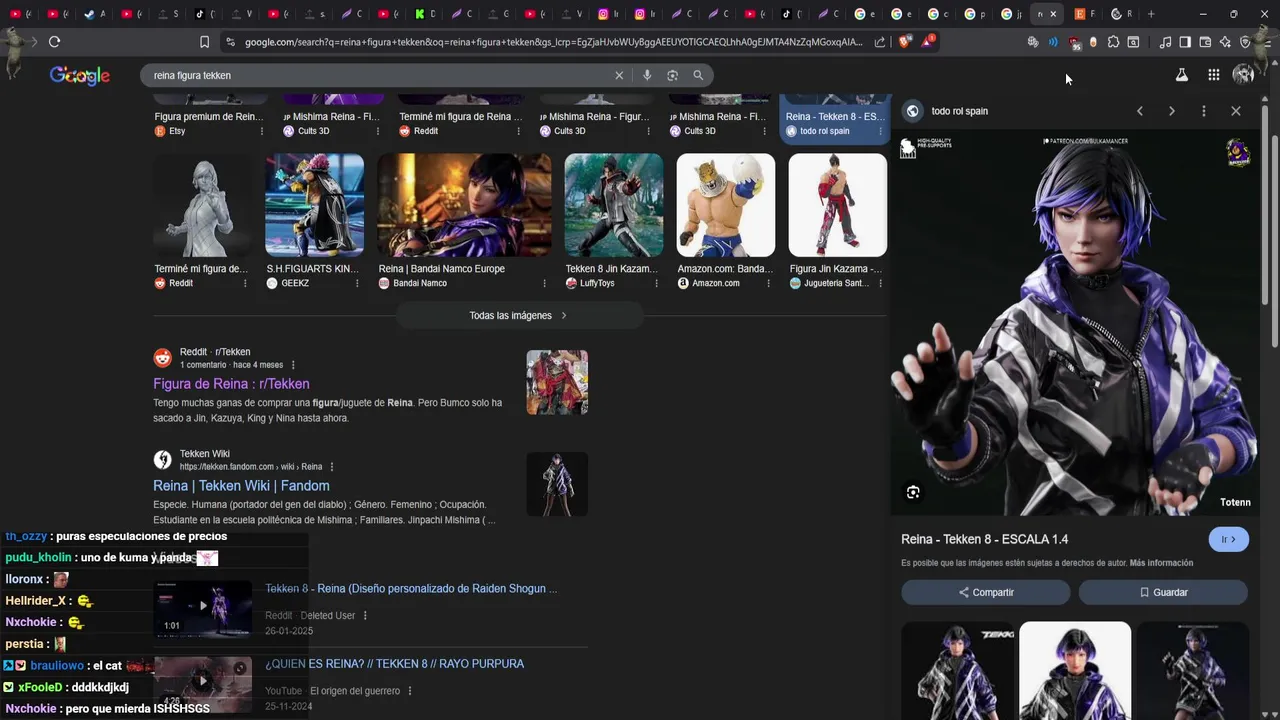The height and width of the screenshot is (720, 1280).
Task: Open the Figura Jin Kazama Juguetería thumbnail
Action: [x=838, y=205]
